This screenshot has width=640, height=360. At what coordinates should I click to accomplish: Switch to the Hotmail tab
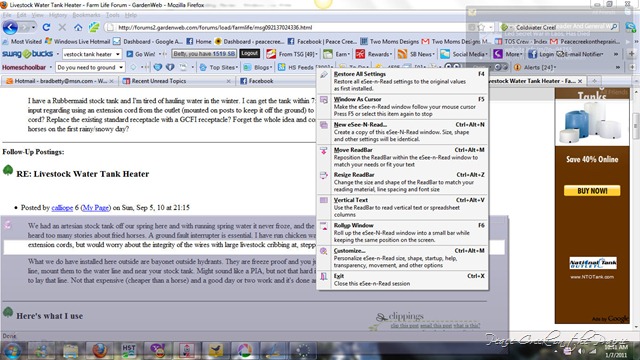(60, 81)
